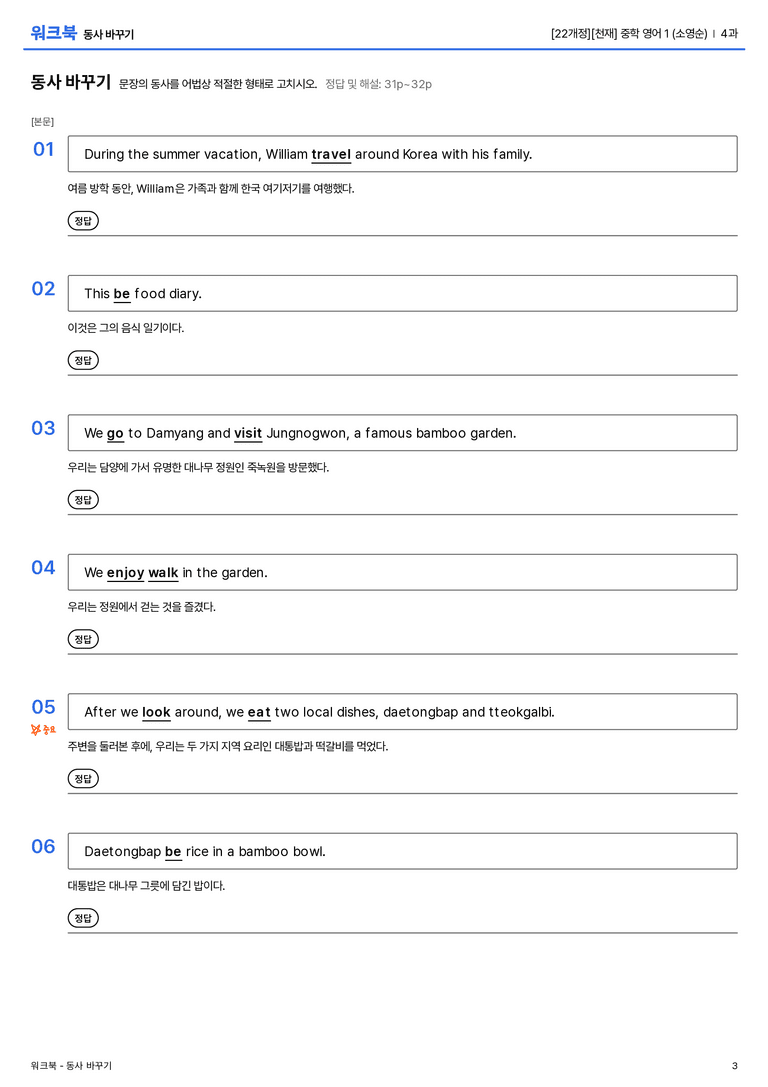Click the 정답 및 해설 page reference
This screenshot has height=1087, width=768.
click(x=378, y=84)
